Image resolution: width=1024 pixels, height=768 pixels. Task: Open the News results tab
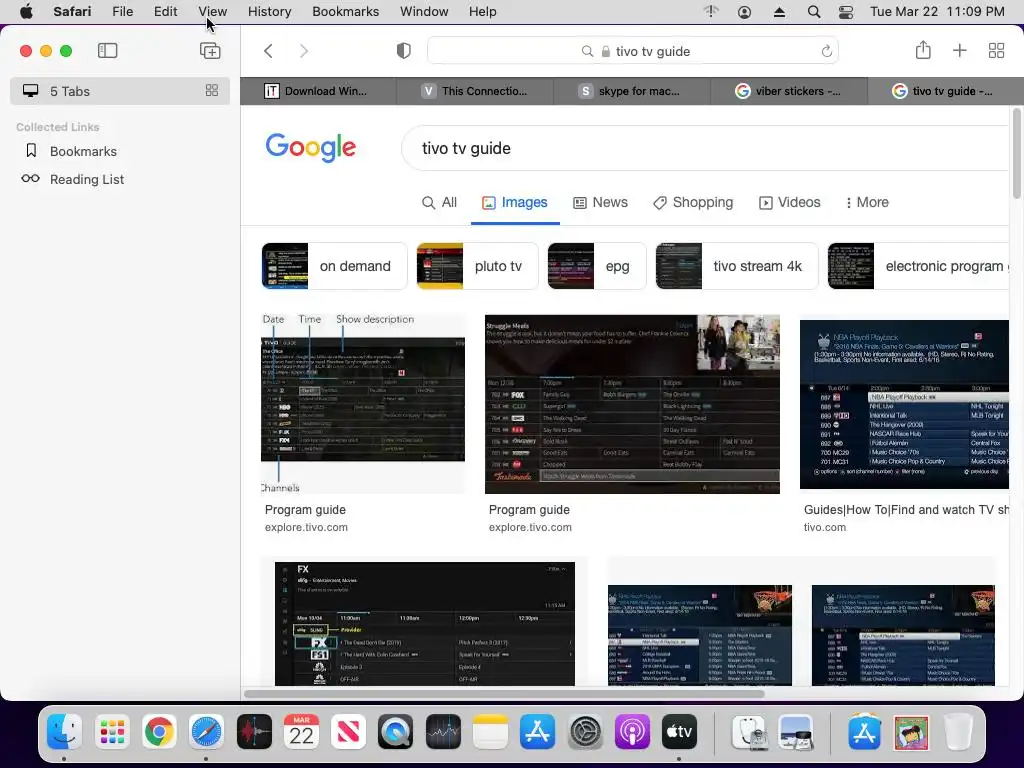click(x=600, y=202)
